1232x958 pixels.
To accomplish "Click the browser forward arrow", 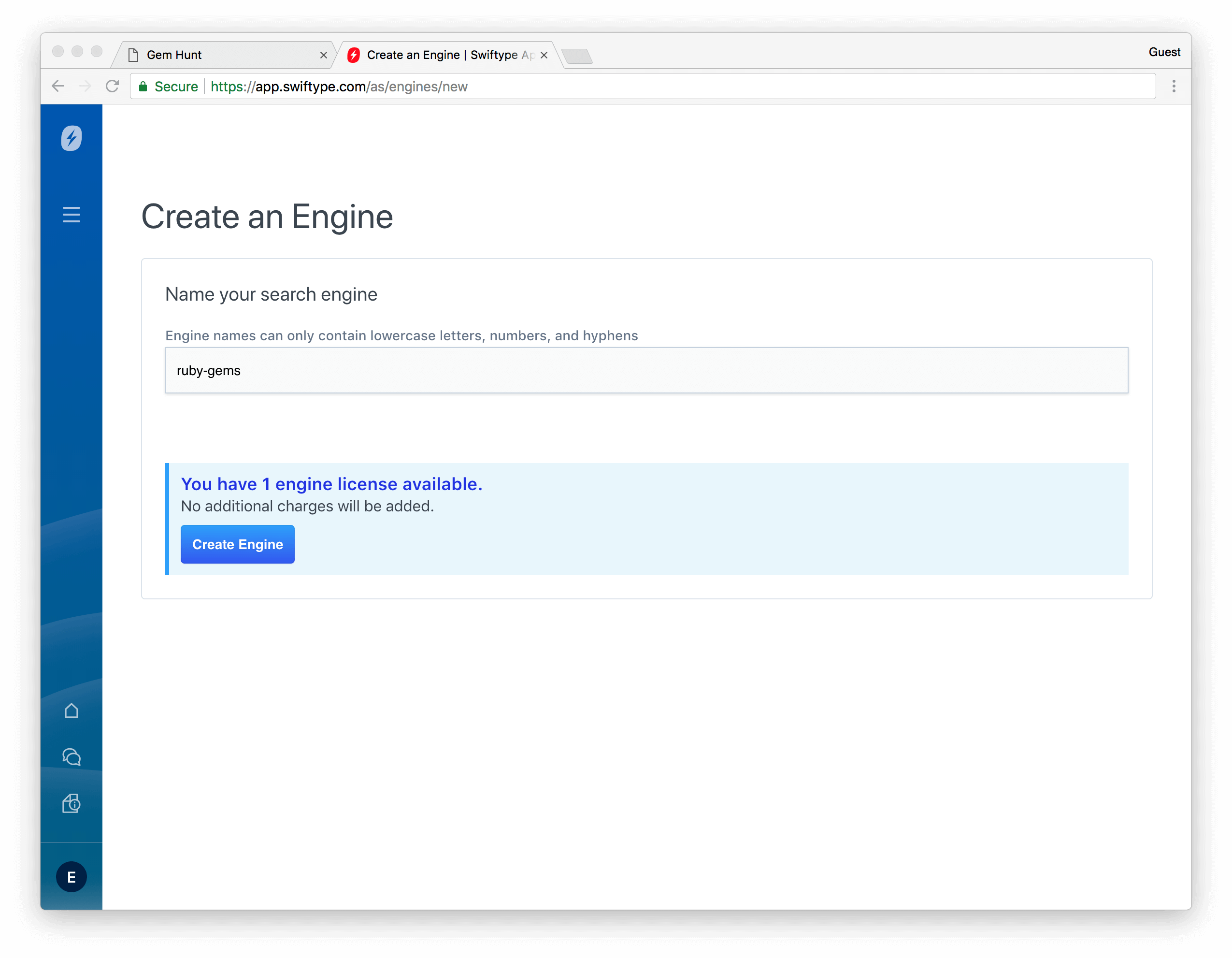I will (x=85, y=87).
